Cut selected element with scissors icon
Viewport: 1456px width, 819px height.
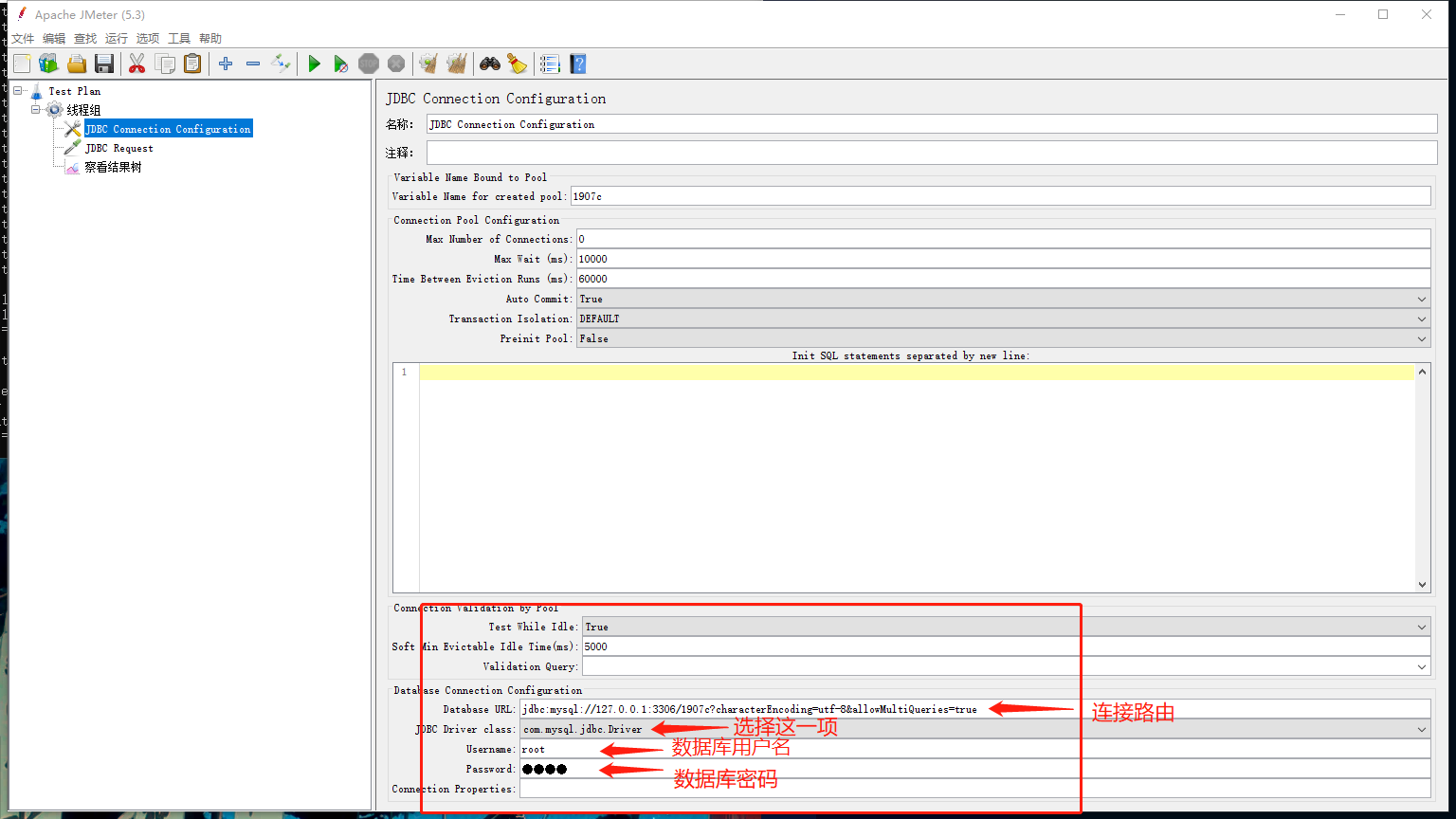[137, 64]
